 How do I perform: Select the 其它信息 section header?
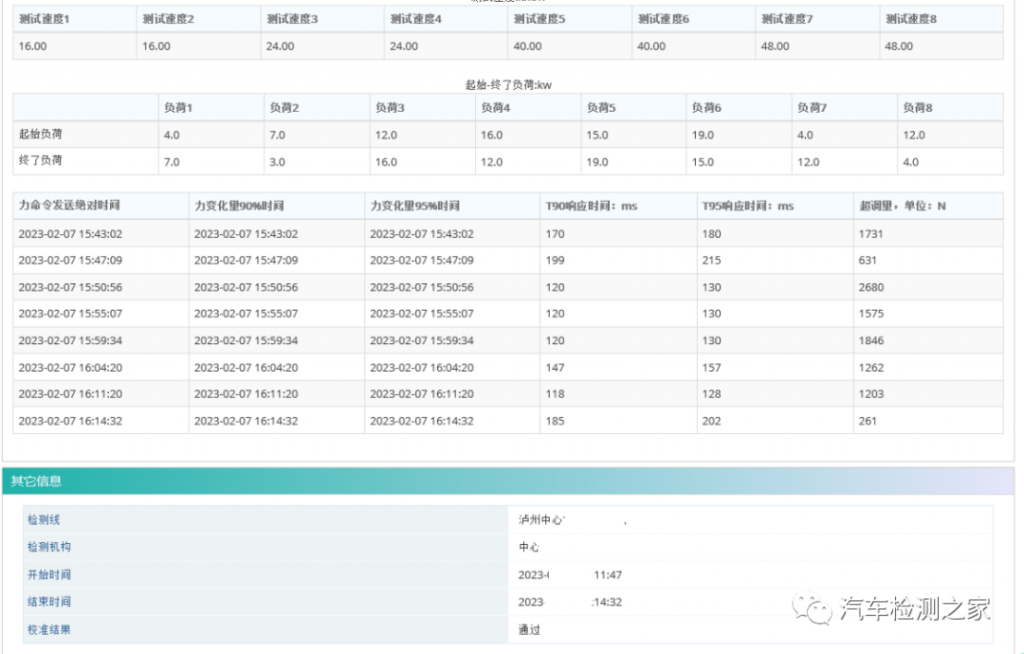coord(38,481)
